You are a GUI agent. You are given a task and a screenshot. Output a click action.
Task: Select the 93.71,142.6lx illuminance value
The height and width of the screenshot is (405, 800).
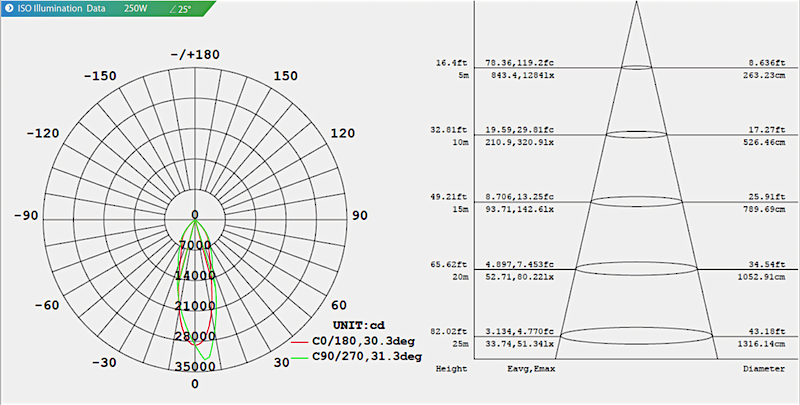point(519,210)
